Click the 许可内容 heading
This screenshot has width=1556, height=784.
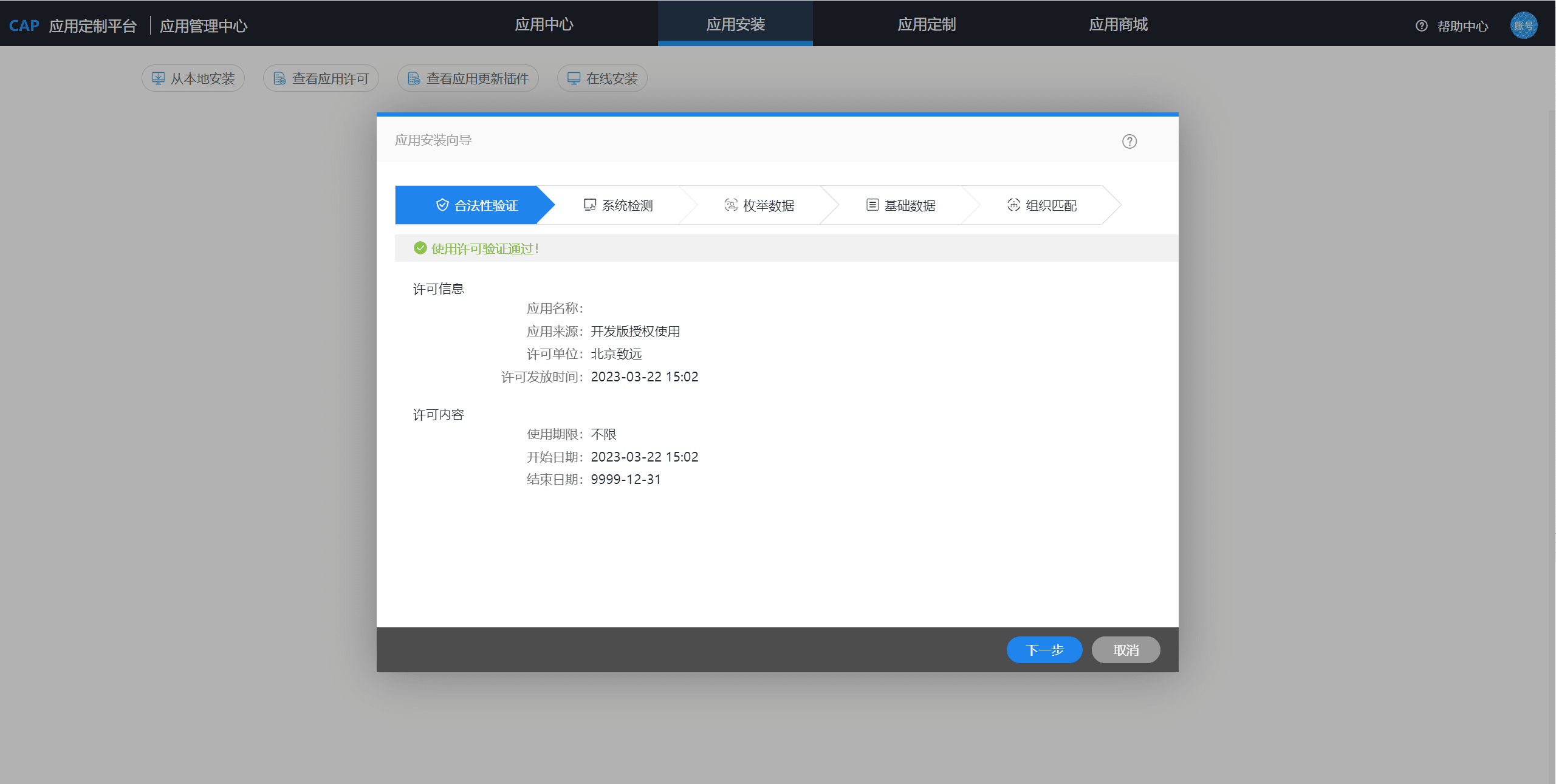pos(438,415)
